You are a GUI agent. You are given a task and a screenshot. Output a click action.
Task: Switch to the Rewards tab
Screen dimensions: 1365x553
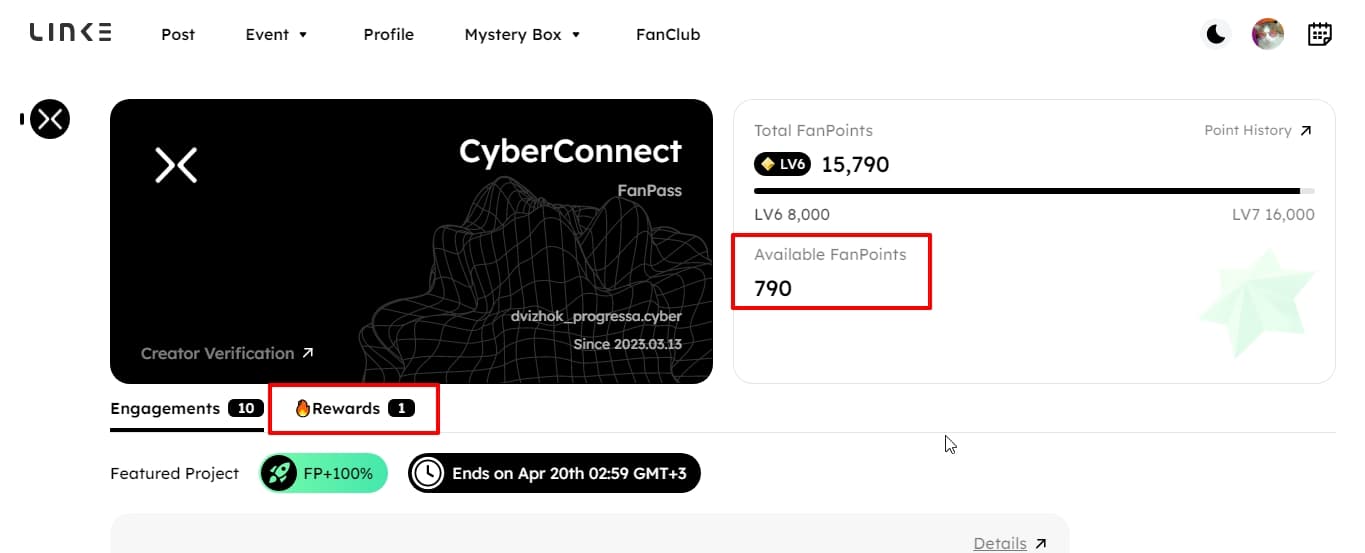click(x=354, y=408)
